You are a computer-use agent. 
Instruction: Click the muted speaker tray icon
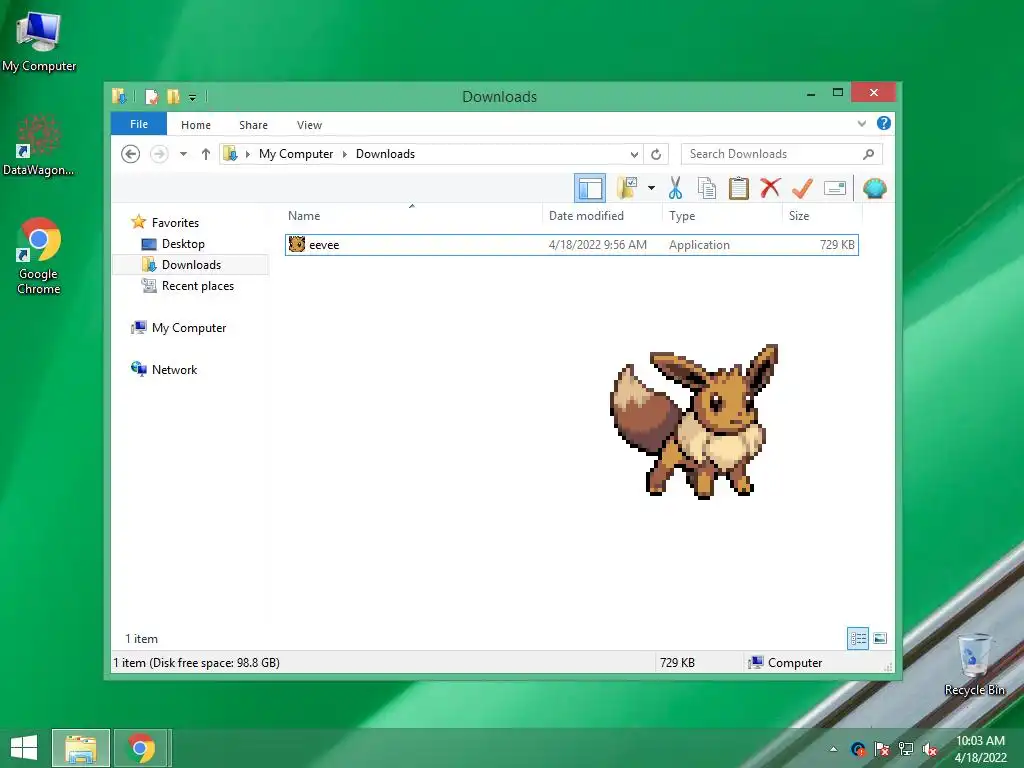tap(930, 749)
